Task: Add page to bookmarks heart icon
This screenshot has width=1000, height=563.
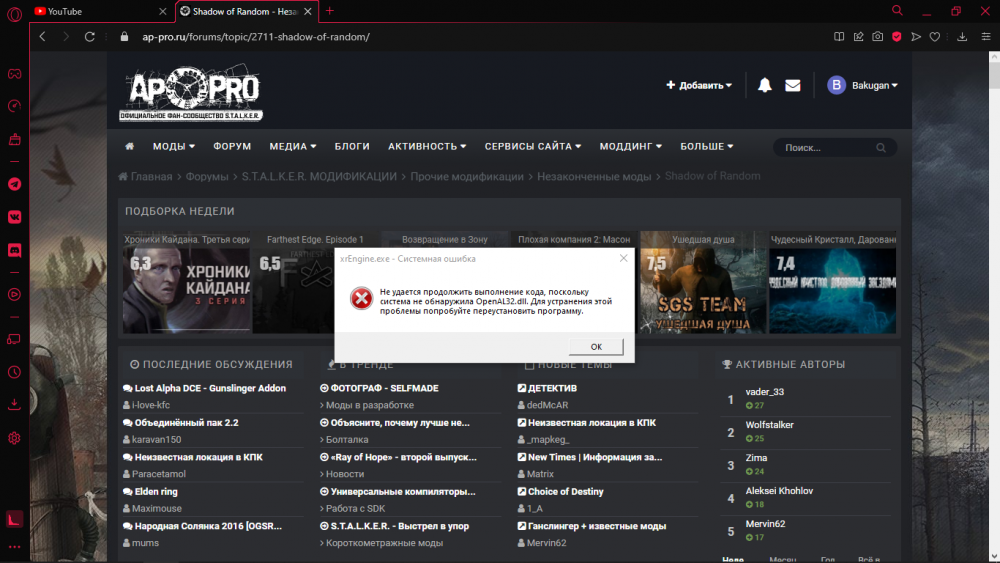Action: click(934, 36)
